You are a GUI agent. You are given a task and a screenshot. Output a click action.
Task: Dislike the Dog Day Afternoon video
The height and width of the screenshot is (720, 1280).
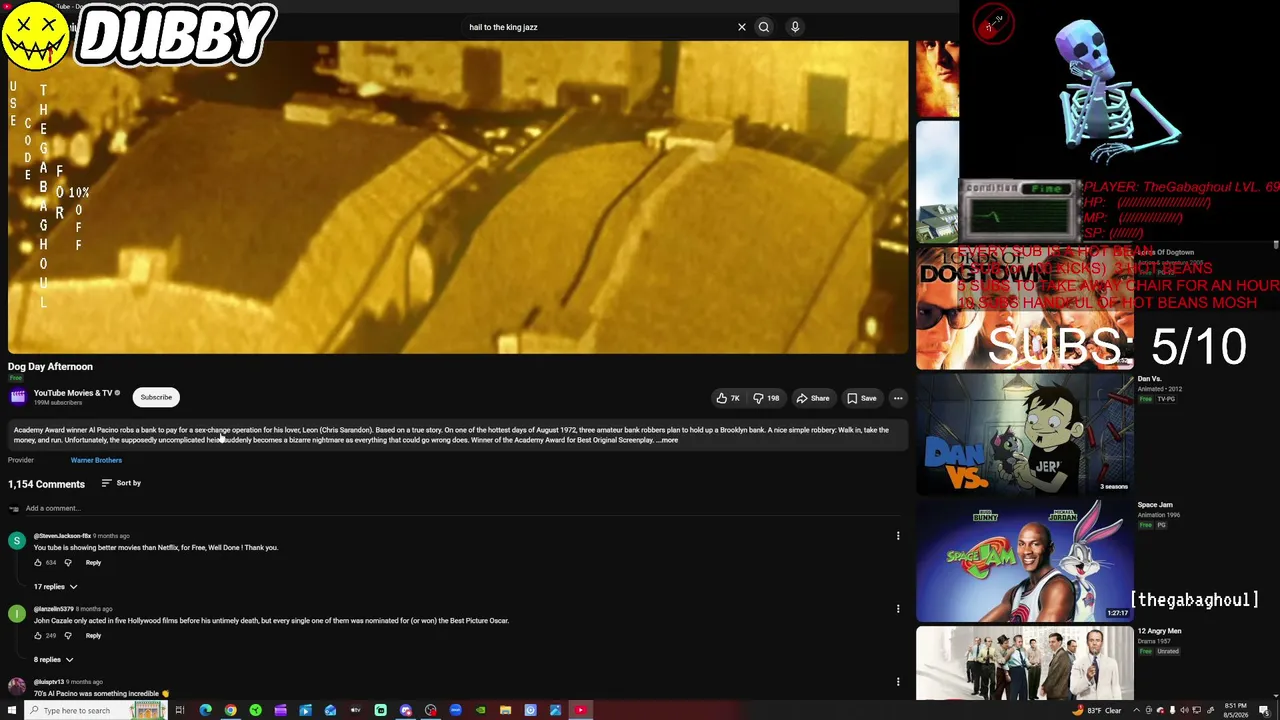pos(766,398)
